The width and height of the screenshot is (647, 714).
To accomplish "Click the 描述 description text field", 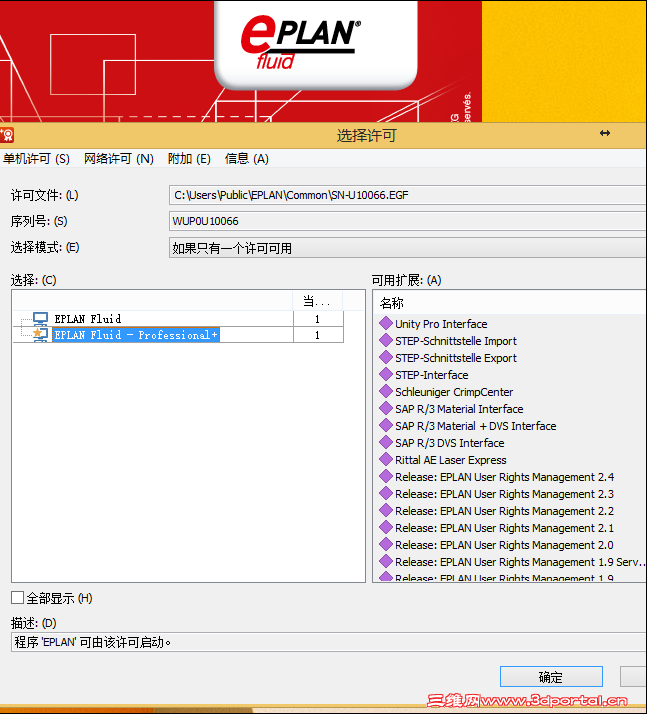I will point(329,642).
